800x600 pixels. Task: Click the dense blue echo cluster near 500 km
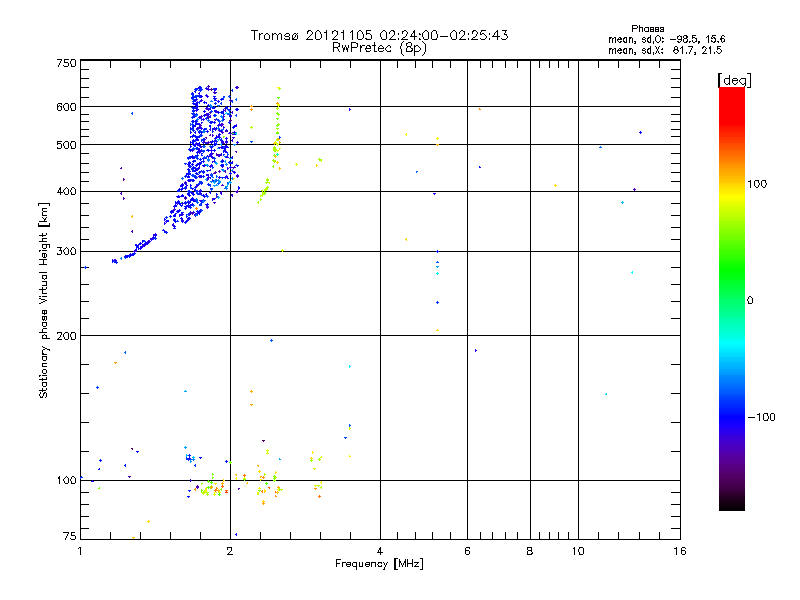(209, 148)
